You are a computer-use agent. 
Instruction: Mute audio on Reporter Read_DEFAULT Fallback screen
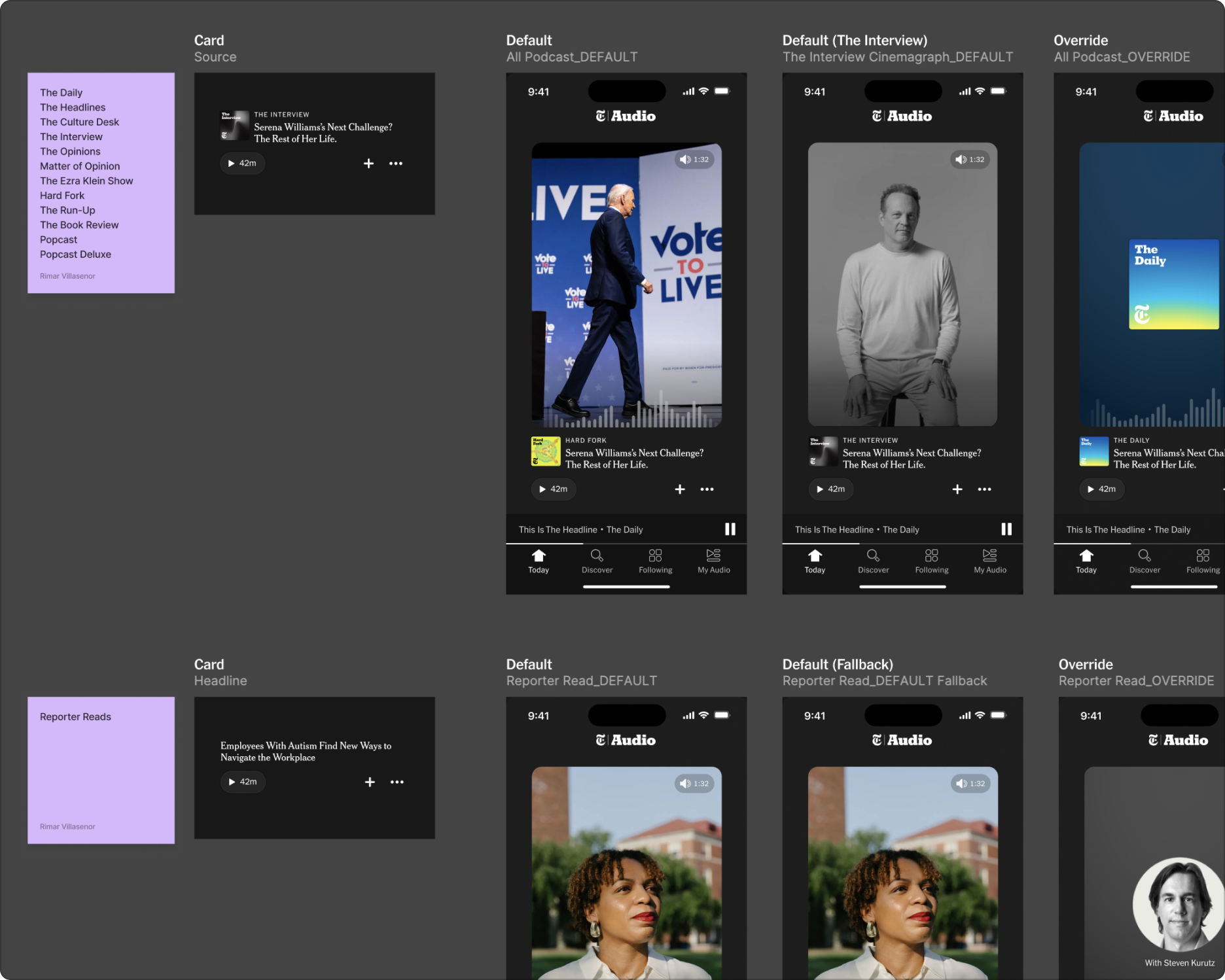970,784
